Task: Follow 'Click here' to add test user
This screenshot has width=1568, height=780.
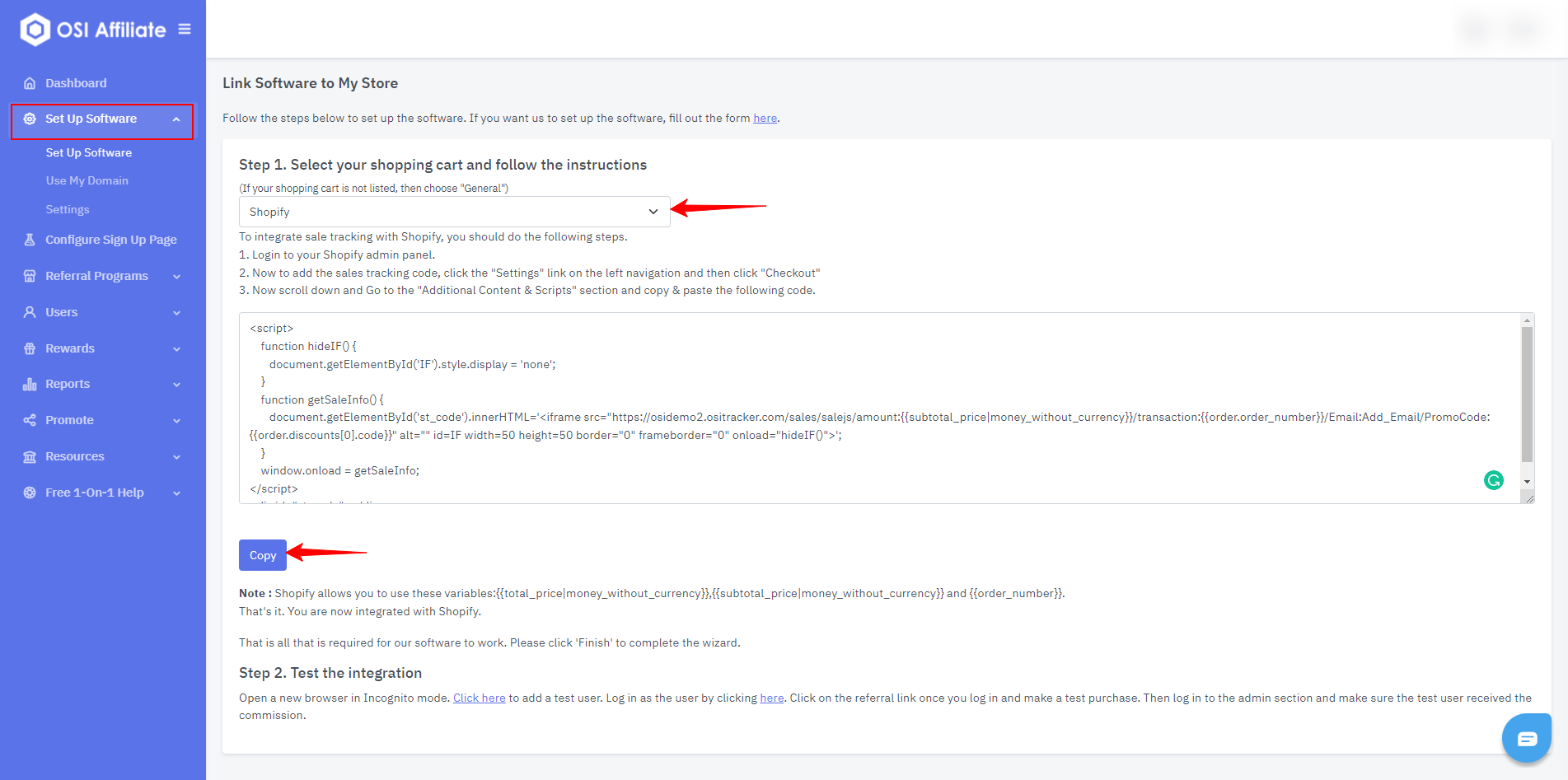Action: pyautogui.click(x=480, y=698)
